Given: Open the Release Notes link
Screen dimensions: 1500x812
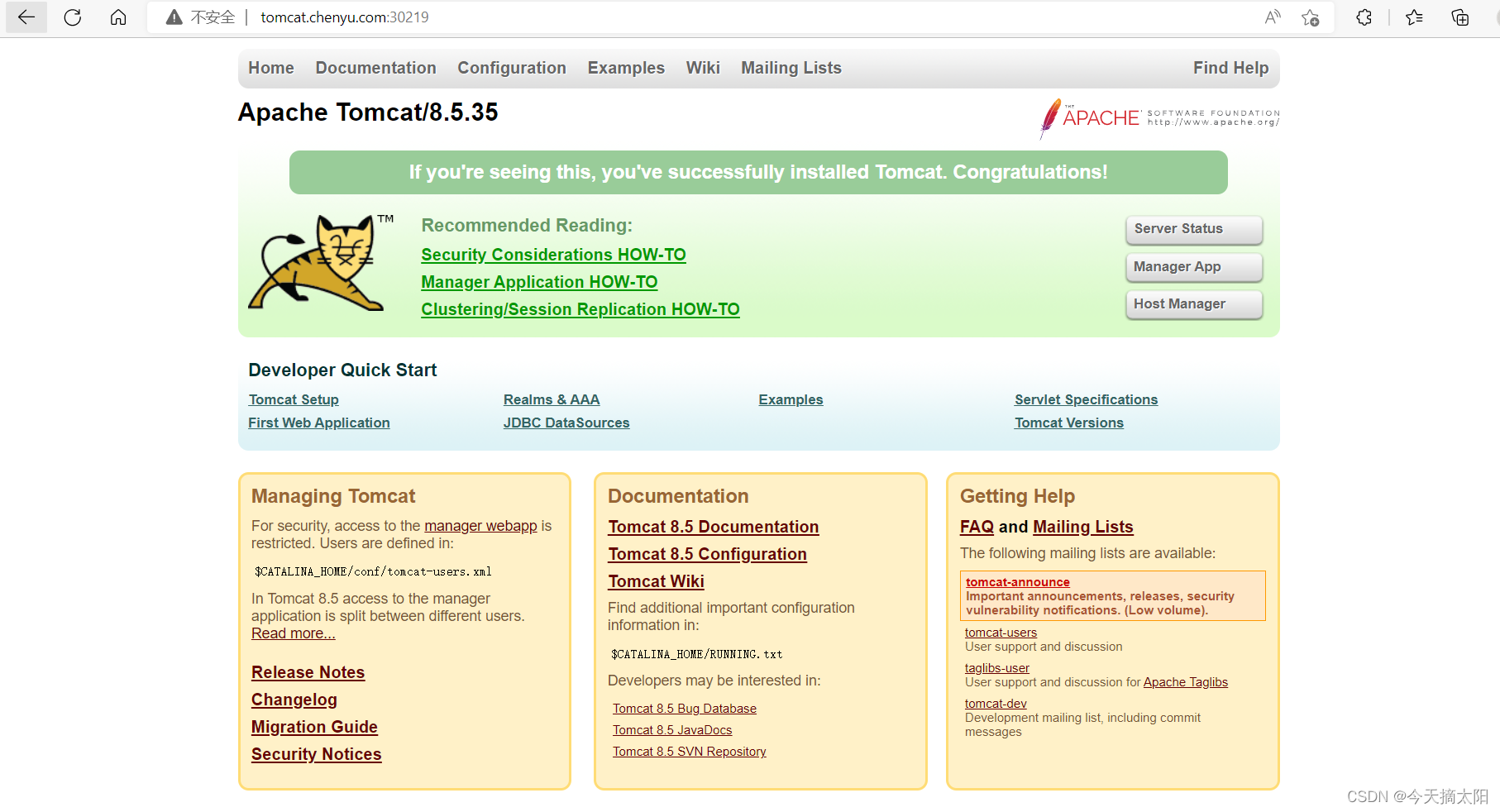Looking at the screenshot, I should (308, 672).
